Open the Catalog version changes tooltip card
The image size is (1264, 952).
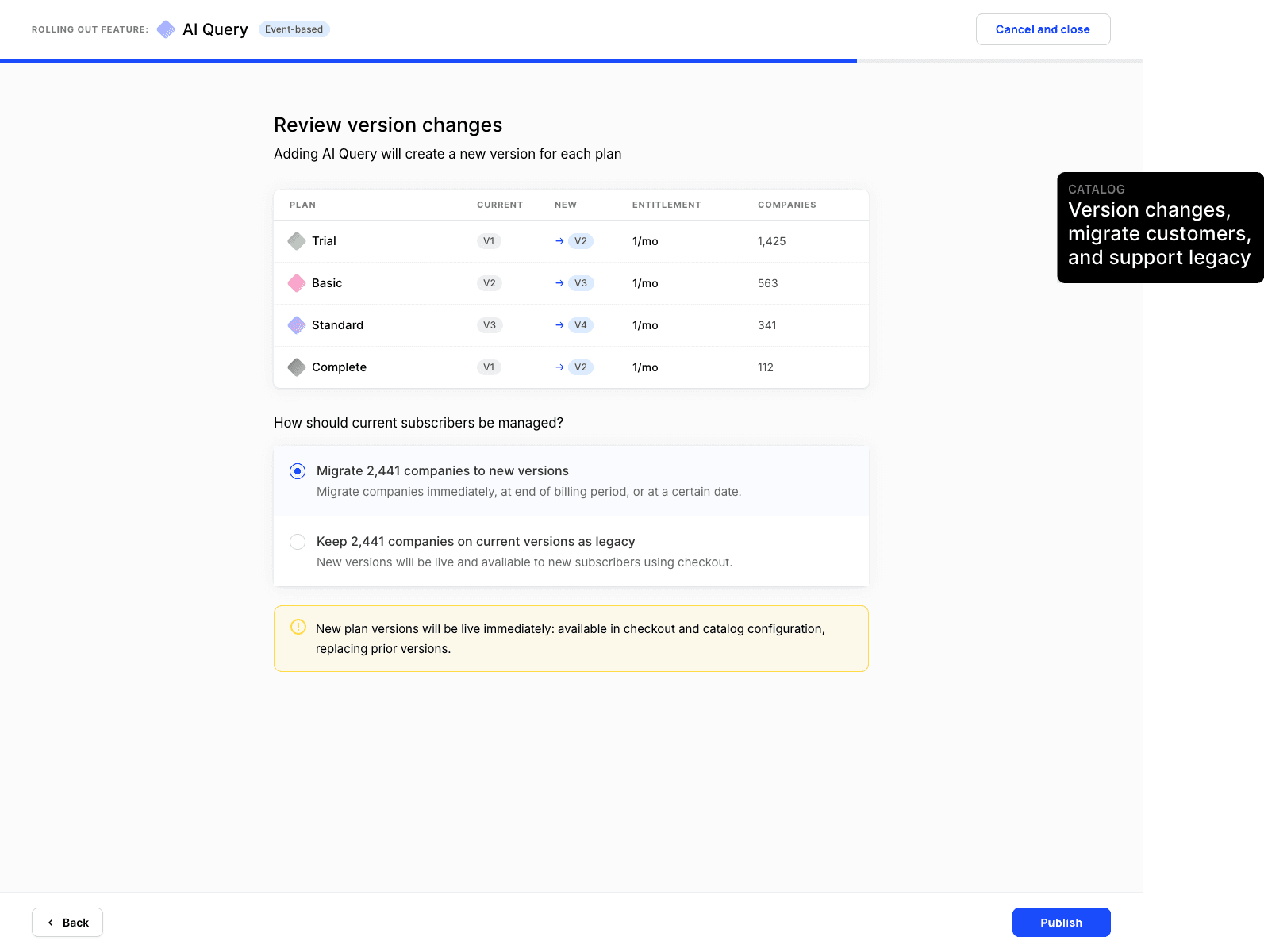[1160, 228]
